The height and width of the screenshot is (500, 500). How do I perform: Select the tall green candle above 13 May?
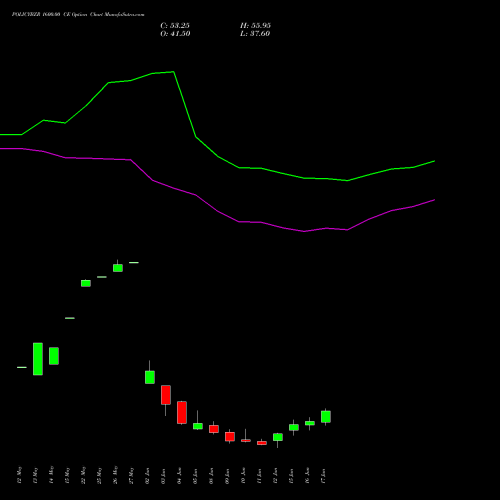tap(38, 359)
